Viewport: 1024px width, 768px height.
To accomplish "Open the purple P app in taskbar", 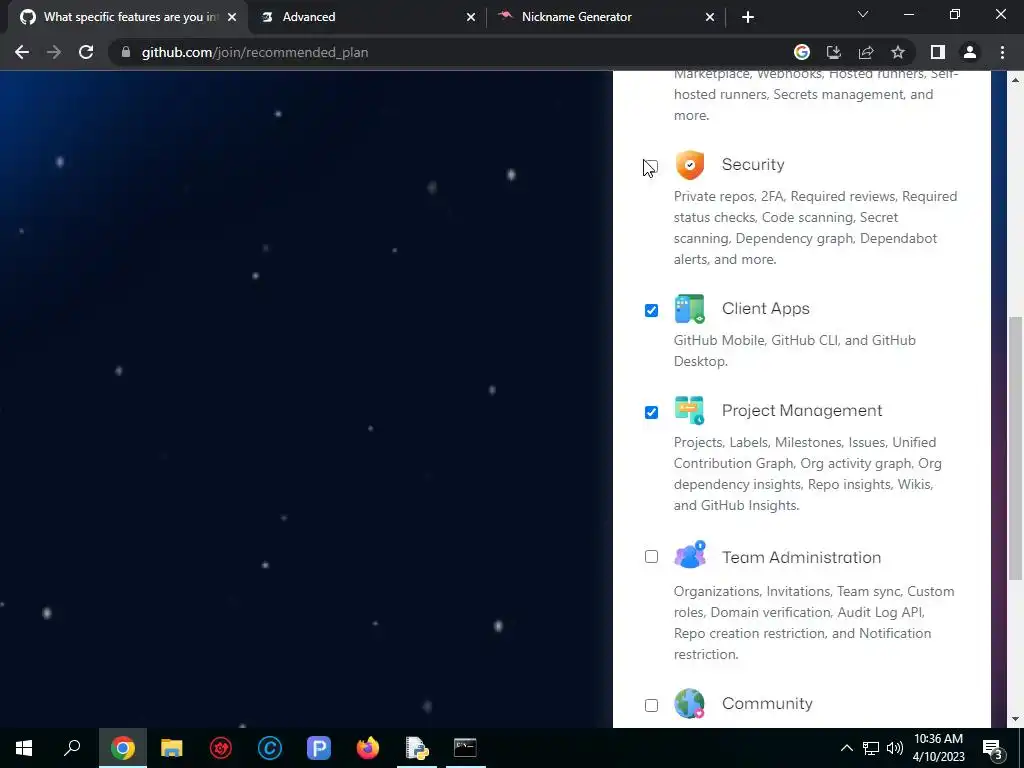I will tap(319, 748).
